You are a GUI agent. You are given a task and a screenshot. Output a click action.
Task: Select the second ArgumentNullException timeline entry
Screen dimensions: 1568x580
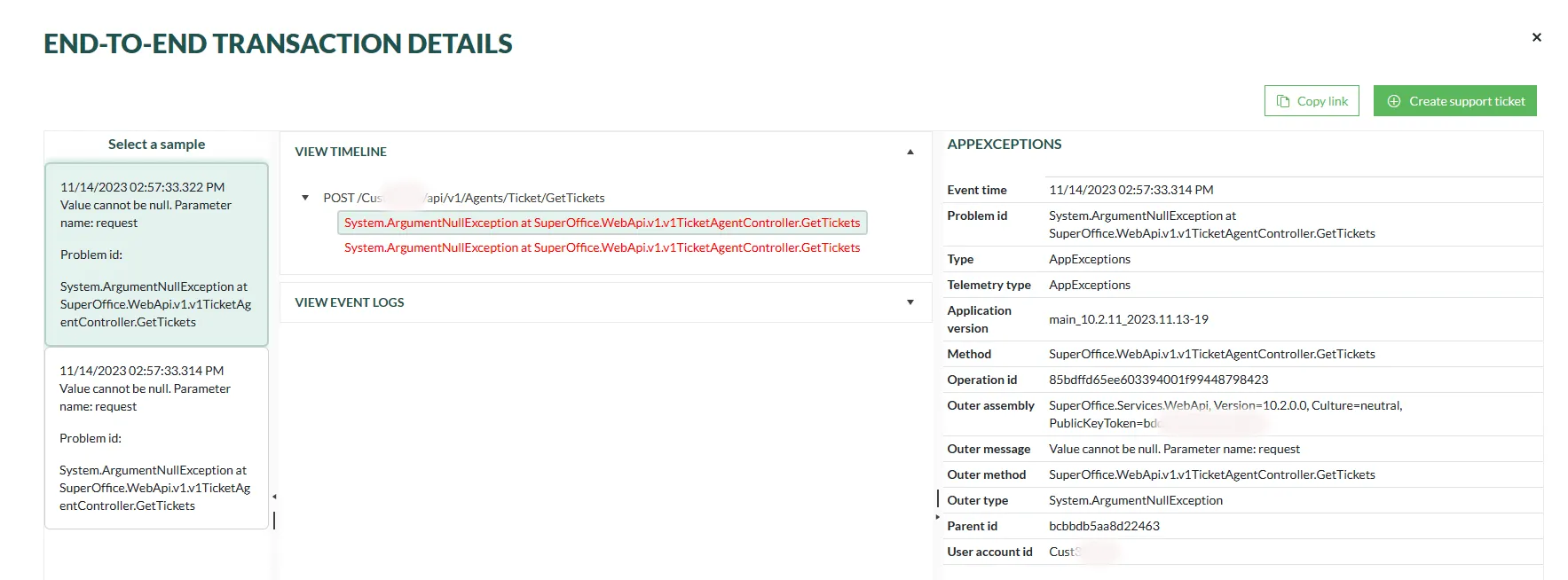602,247
